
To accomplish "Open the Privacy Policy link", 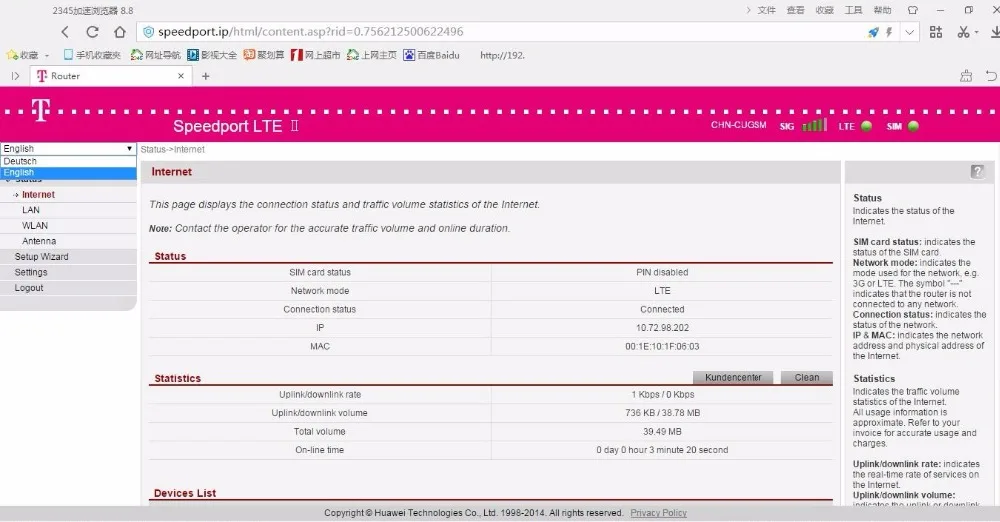I will [x=658, y=513].
